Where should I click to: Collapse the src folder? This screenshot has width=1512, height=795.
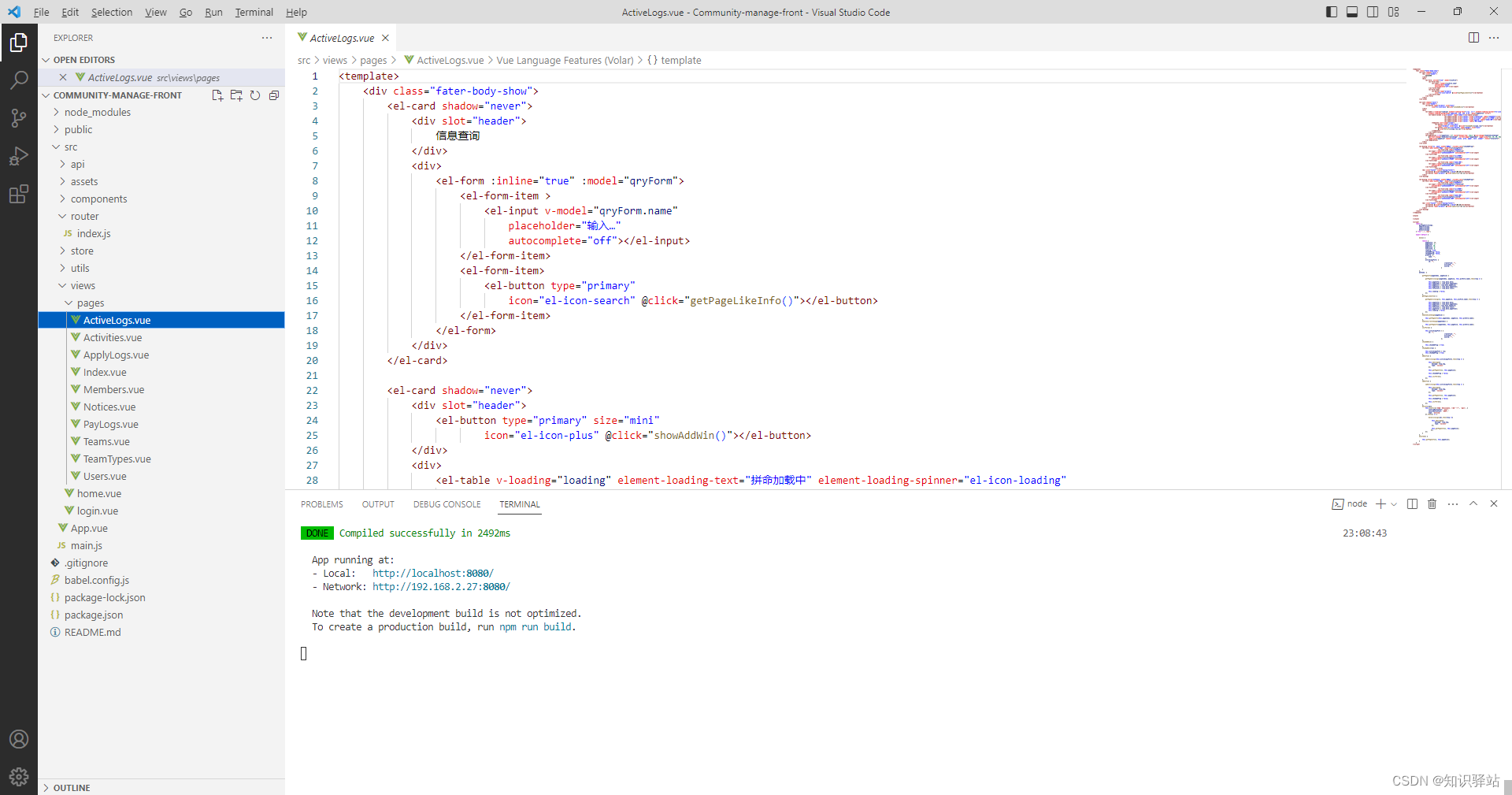(161, 147)
